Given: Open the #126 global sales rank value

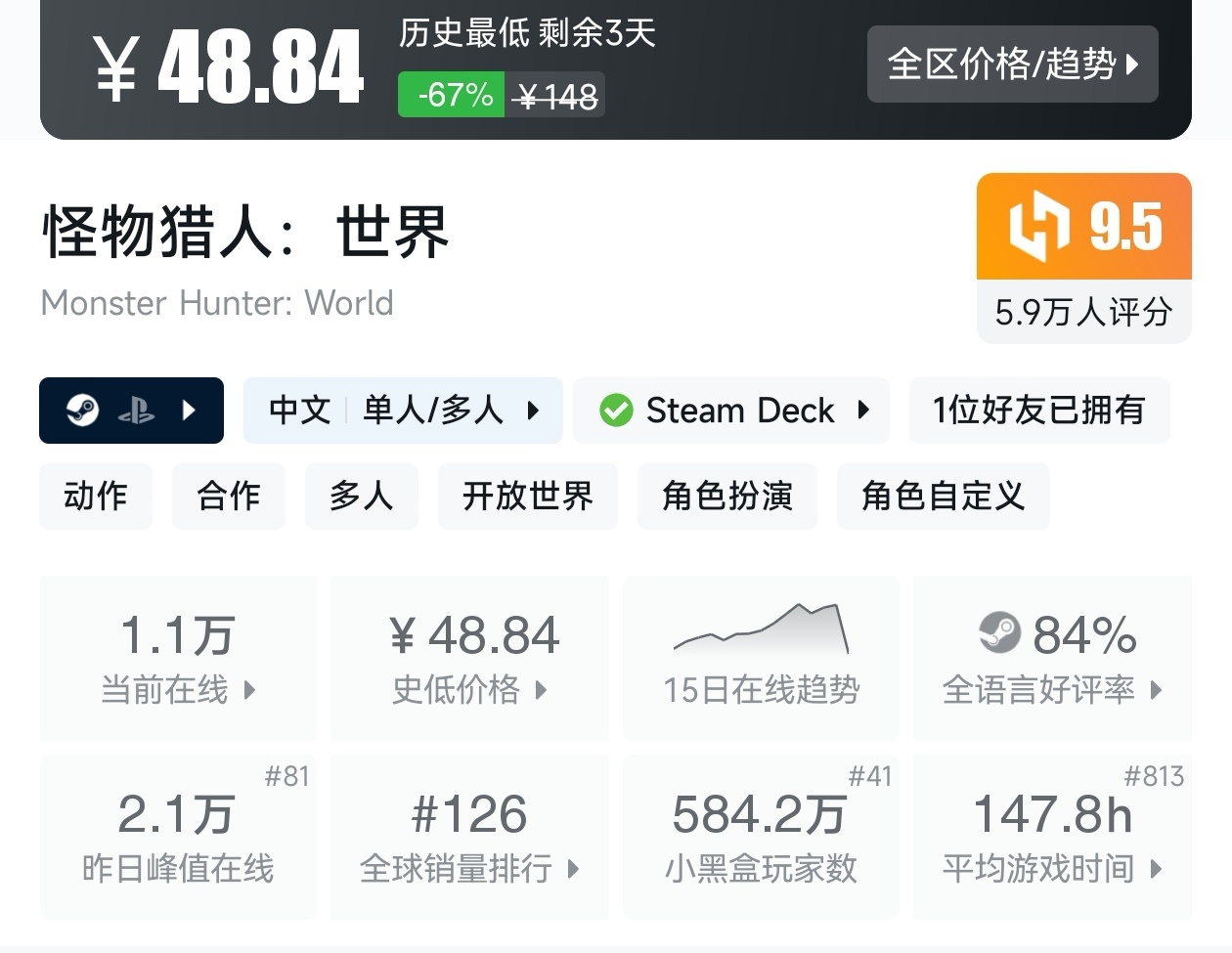Looking at the screenshot, I should [x=469, y=814].
